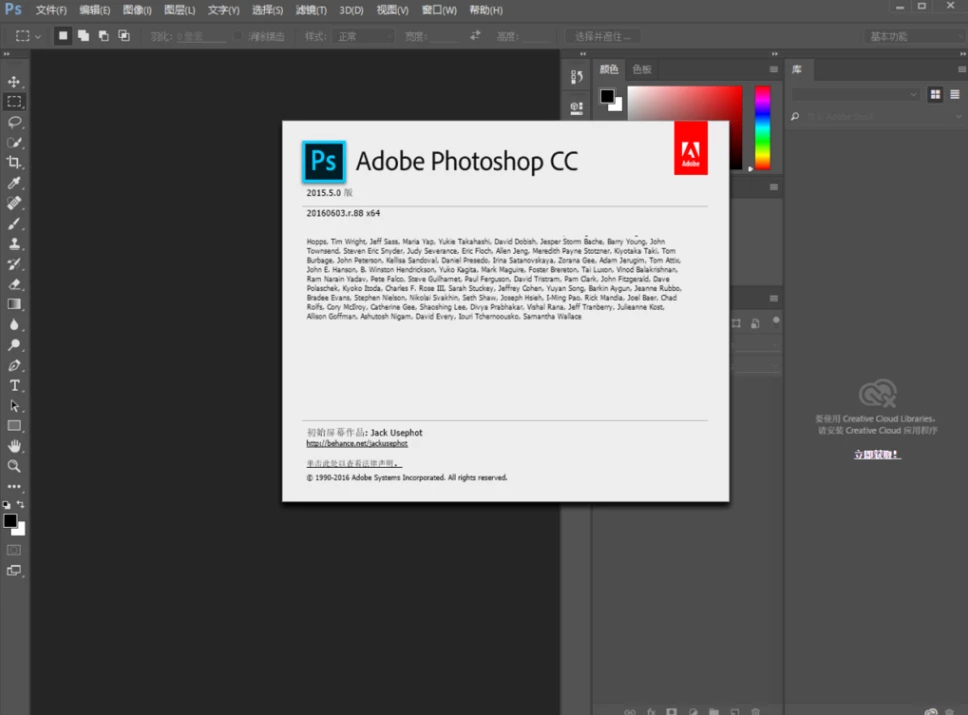The image size is (968, 715).
Task: Select the Horizontal Type tool
Action: [14, 385]
